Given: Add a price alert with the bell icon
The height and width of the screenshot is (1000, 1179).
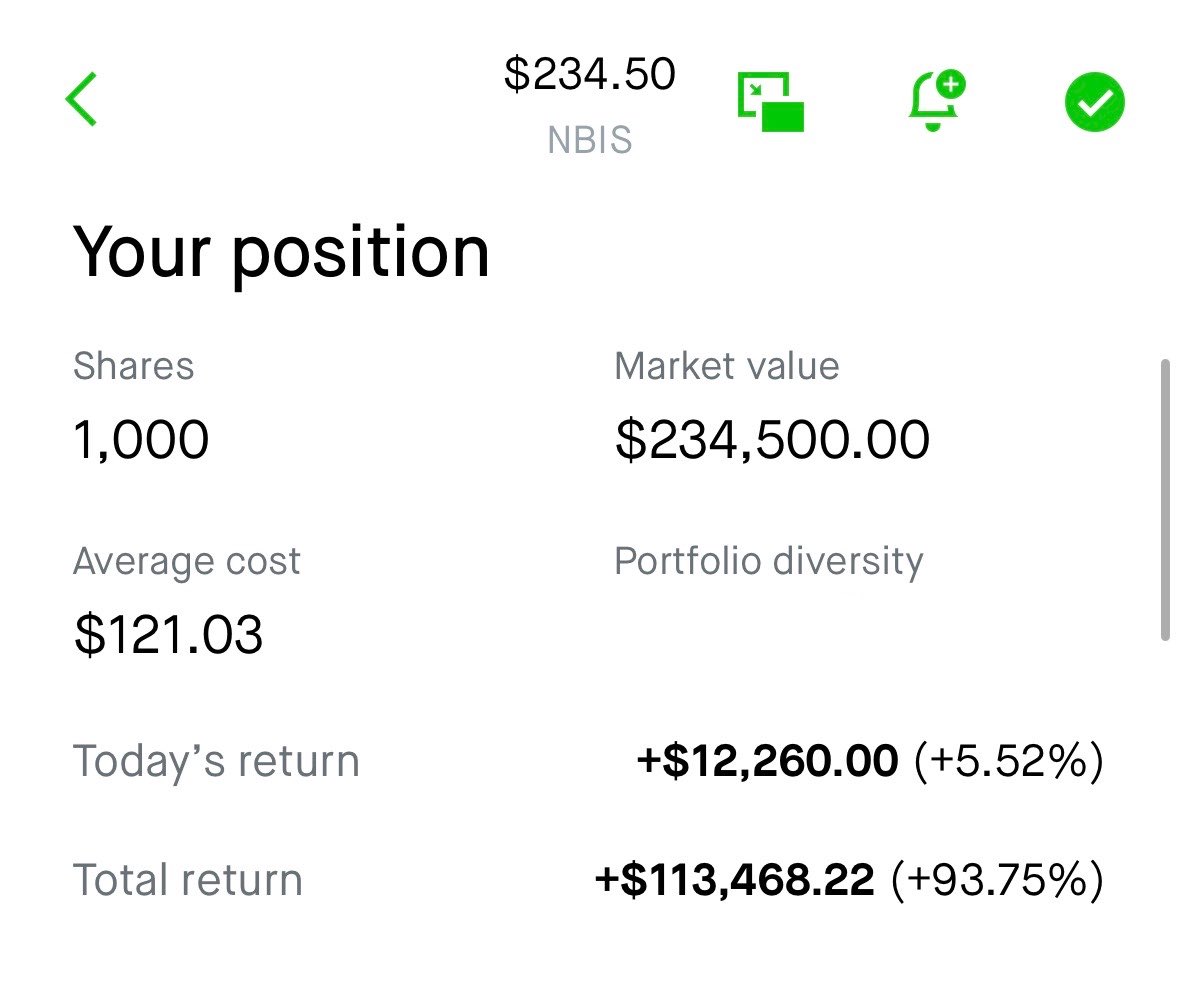Looking at the screenshot, I should 937,101.
